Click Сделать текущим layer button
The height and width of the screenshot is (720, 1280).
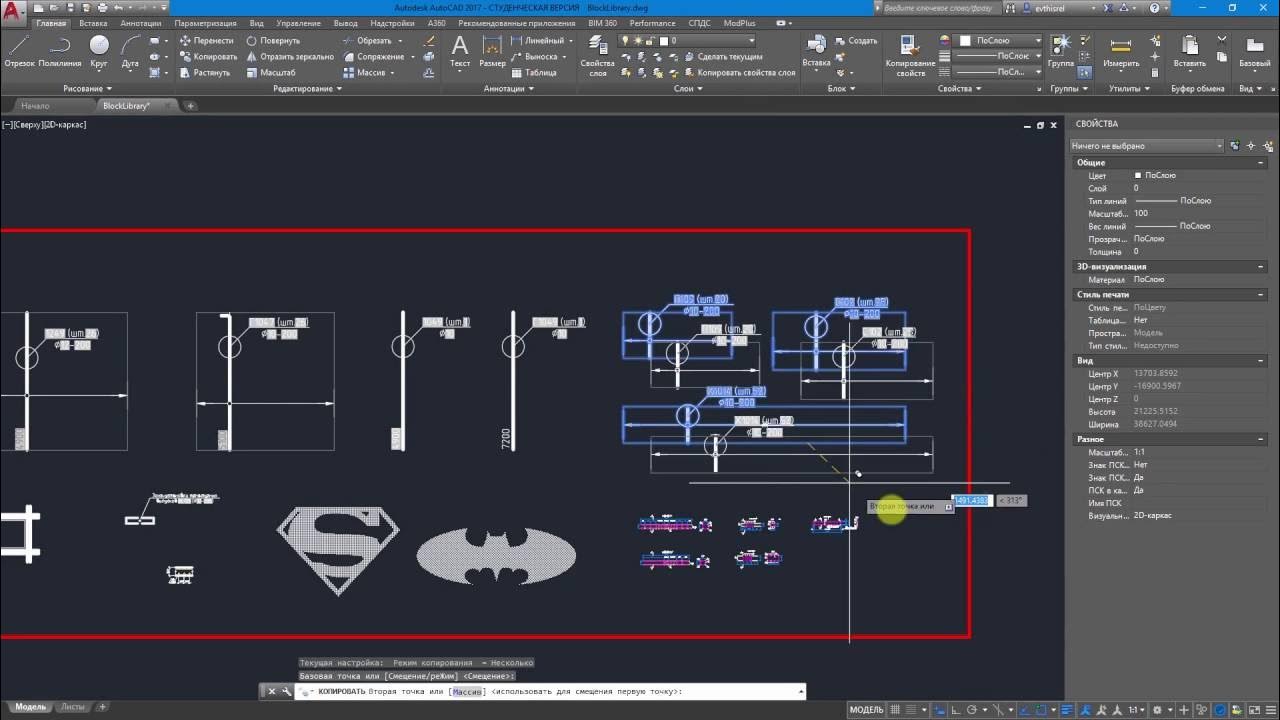(x=722, y=57)
